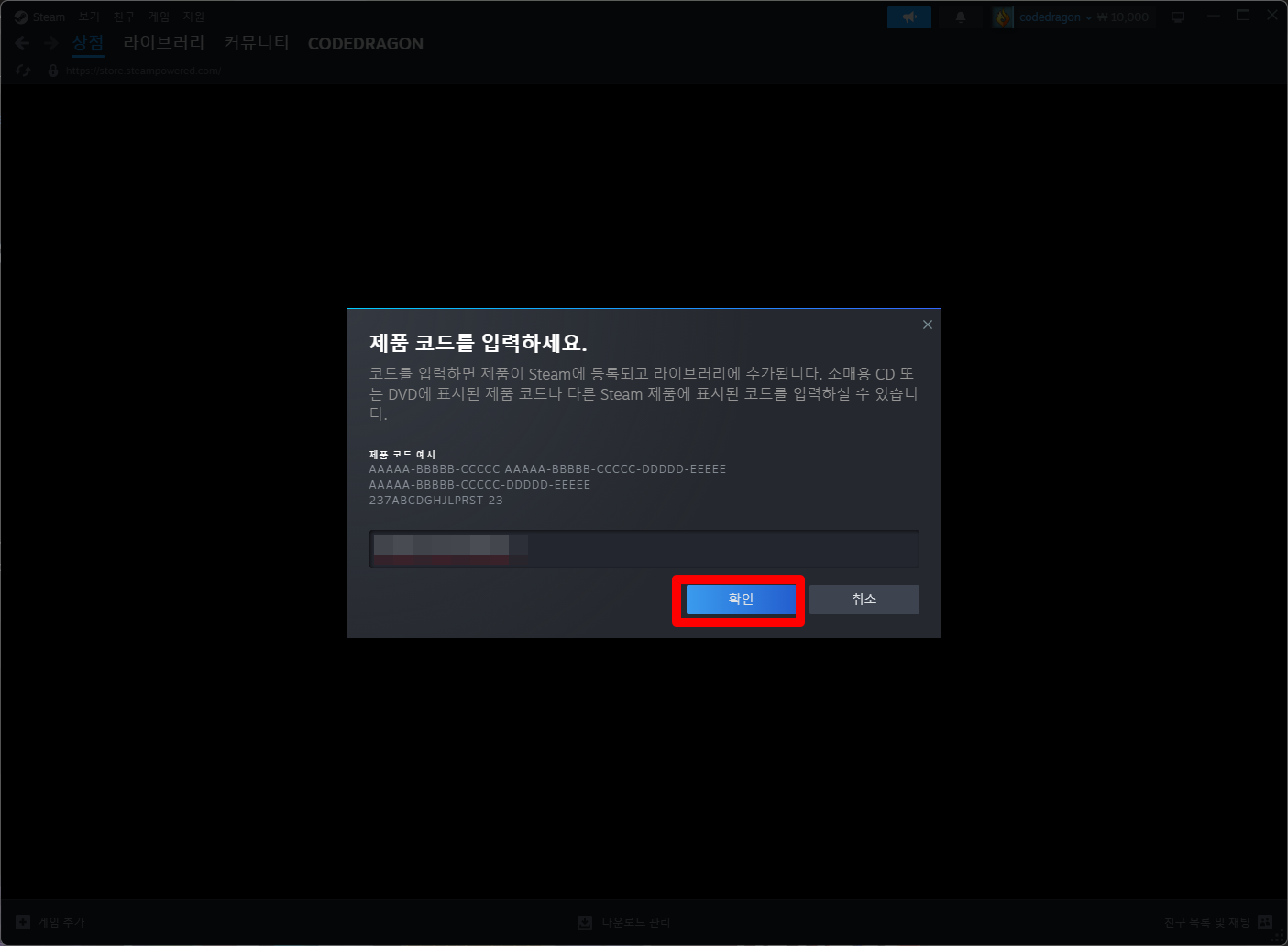Open the 지원 menu

[x=193, y=16]
